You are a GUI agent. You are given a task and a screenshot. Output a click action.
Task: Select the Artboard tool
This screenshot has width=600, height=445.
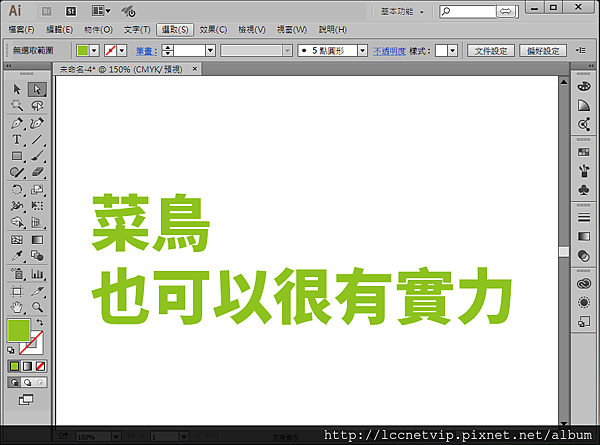pyautogui.click(x=17, y=291)
